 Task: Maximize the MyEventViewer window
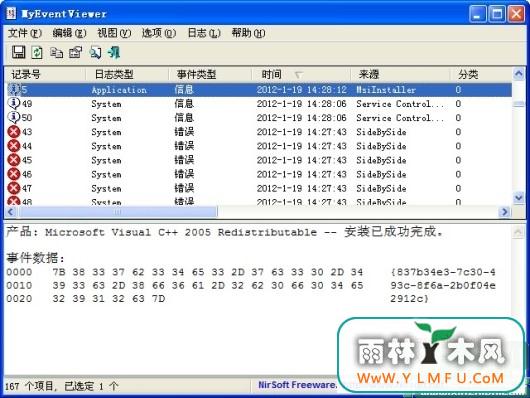coord(497,14)
